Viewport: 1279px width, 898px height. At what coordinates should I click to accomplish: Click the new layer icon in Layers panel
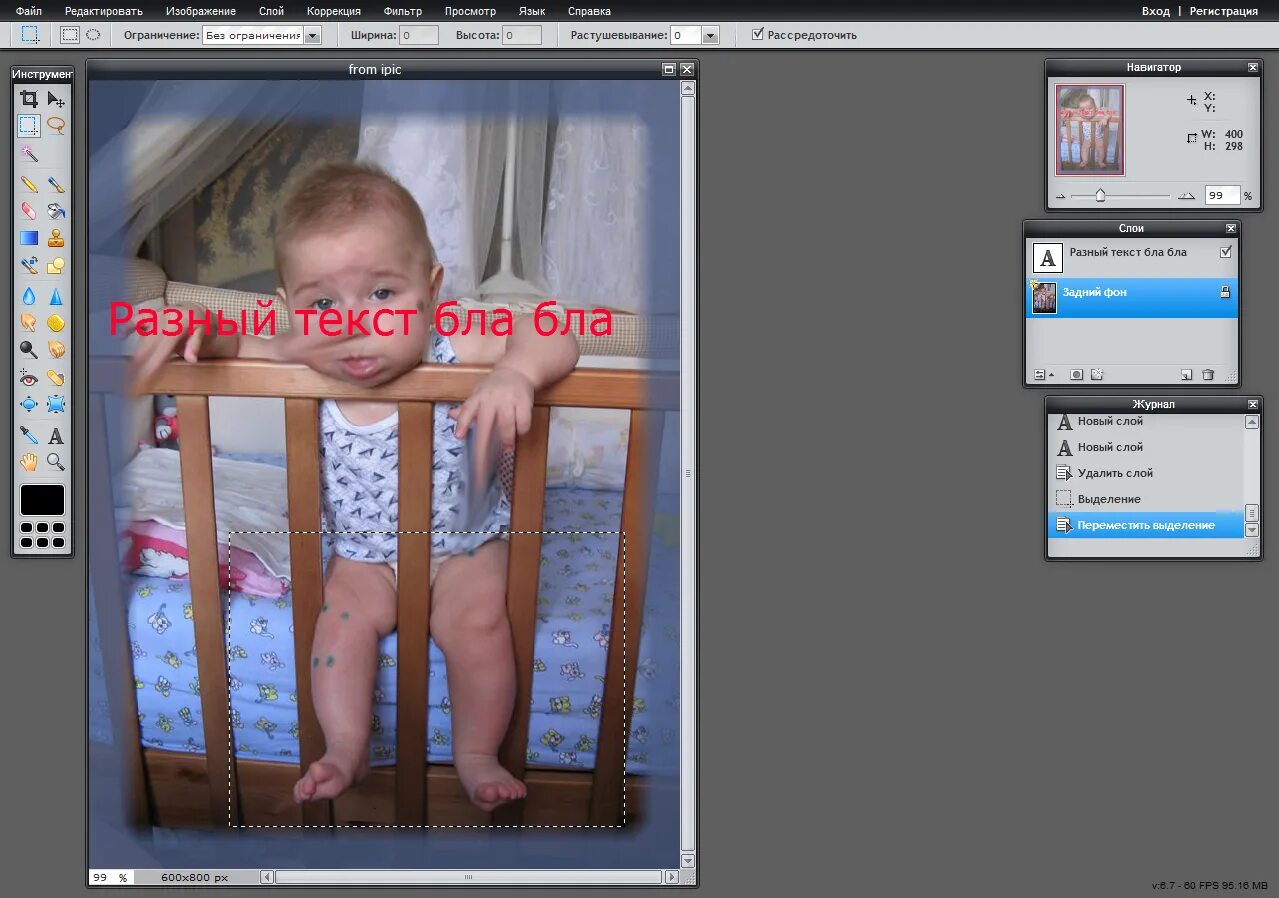[1186, 374]
